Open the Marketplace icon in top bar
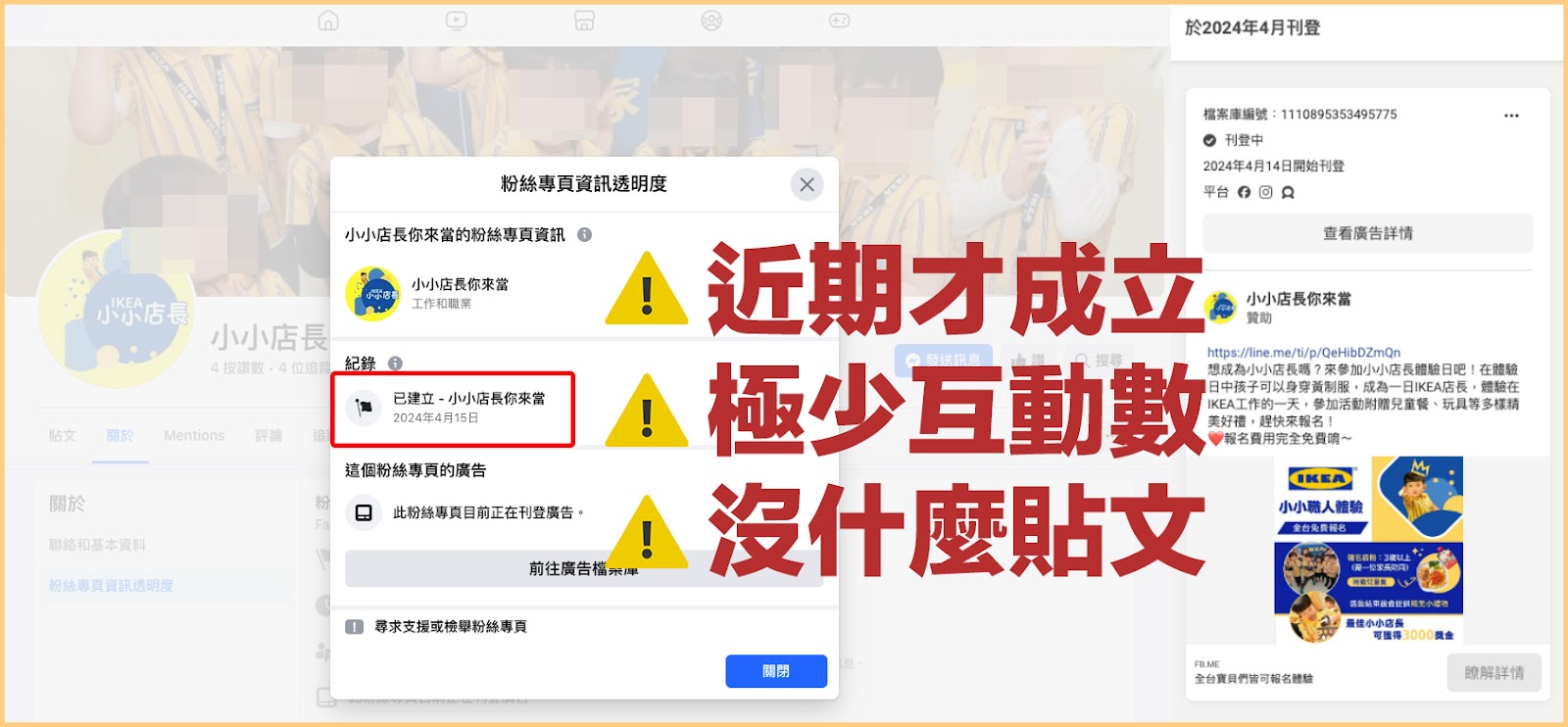1568x727 pixels. (584, 21)
